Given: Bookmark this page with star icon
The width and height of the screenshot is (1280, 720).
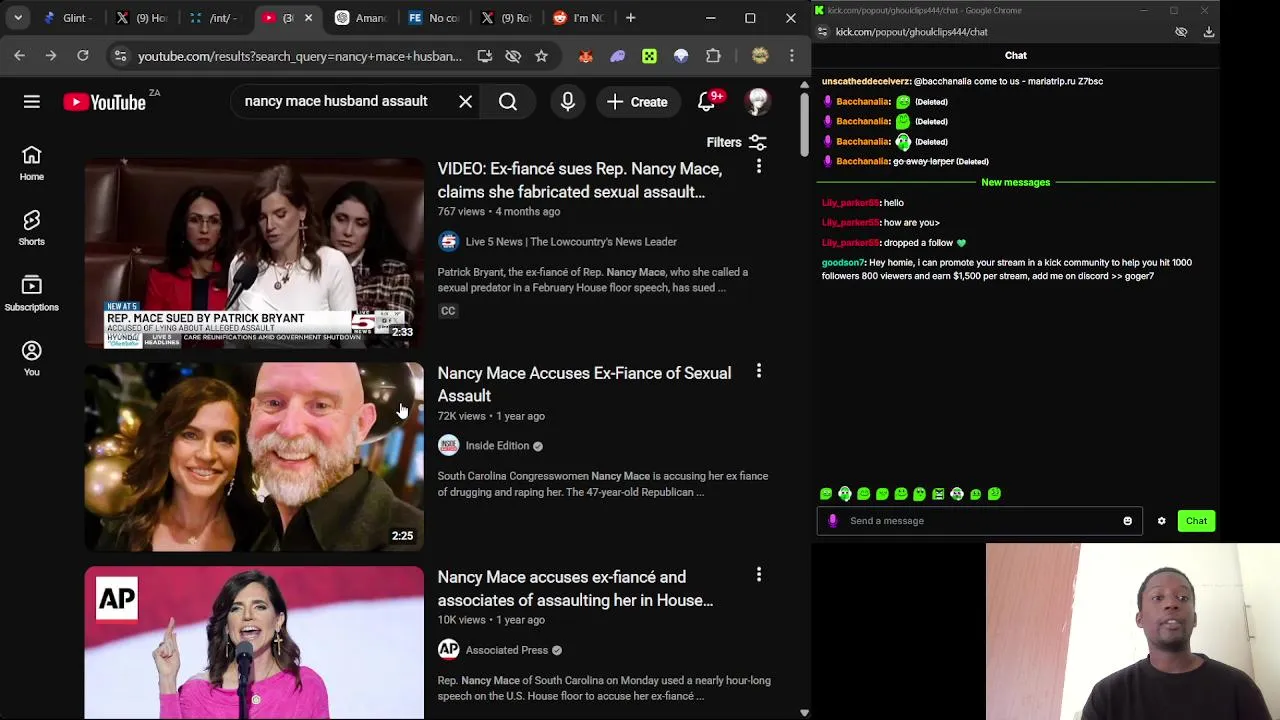Looking at the screenshot, I should tap(541, 56).
